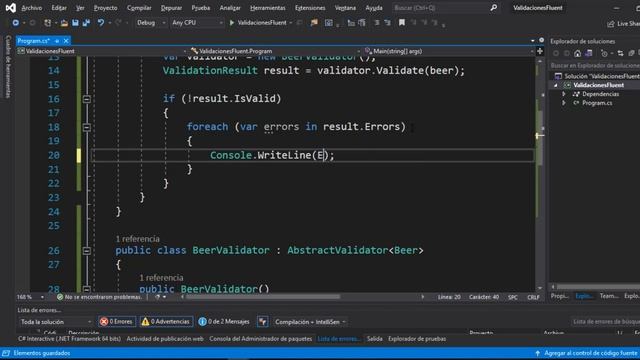
Task: Click the search magnifier icon in title bar
Action: tap(493, 8)
